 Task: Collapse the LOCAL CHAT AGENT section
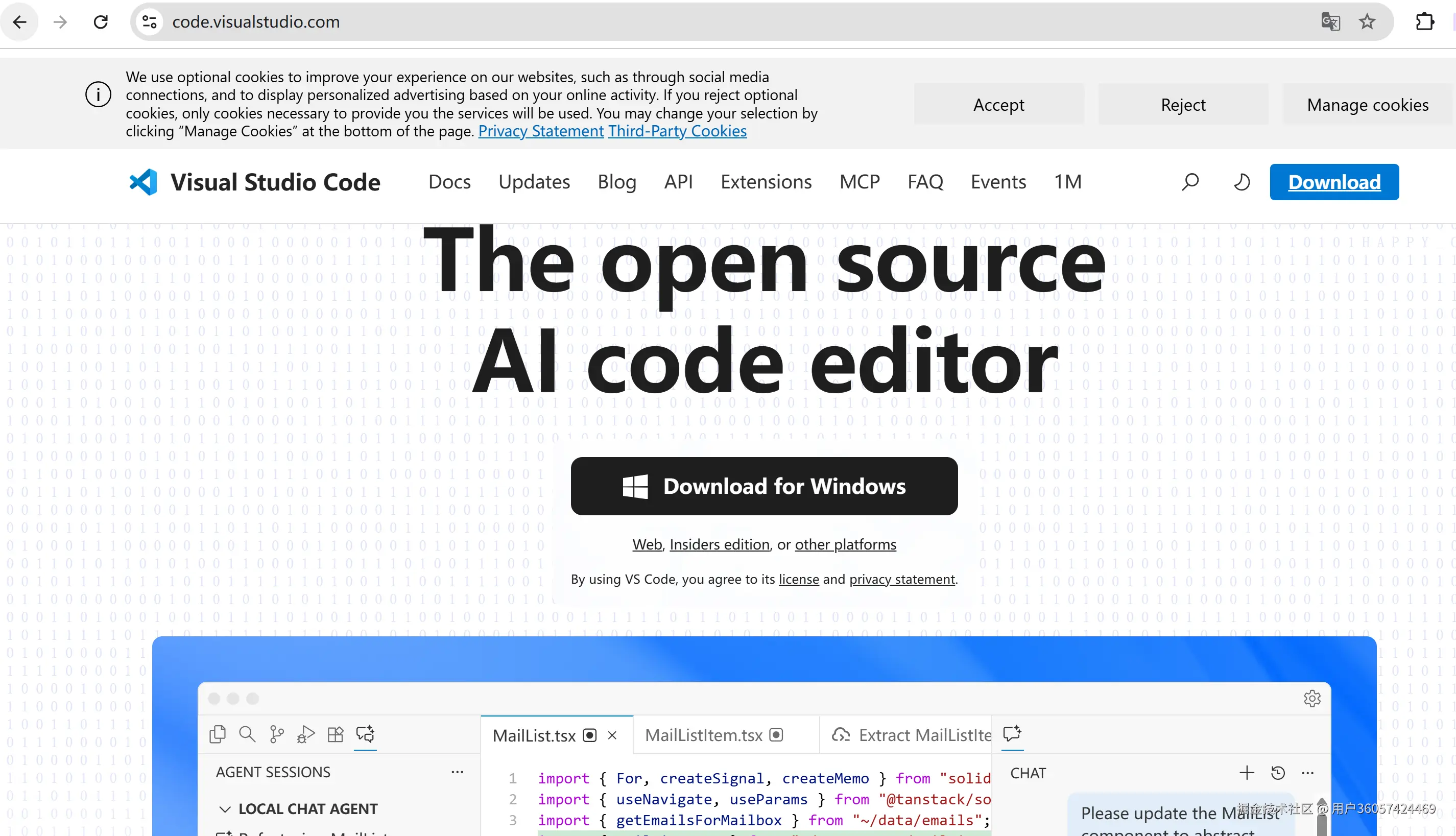(x=225, y=809)
